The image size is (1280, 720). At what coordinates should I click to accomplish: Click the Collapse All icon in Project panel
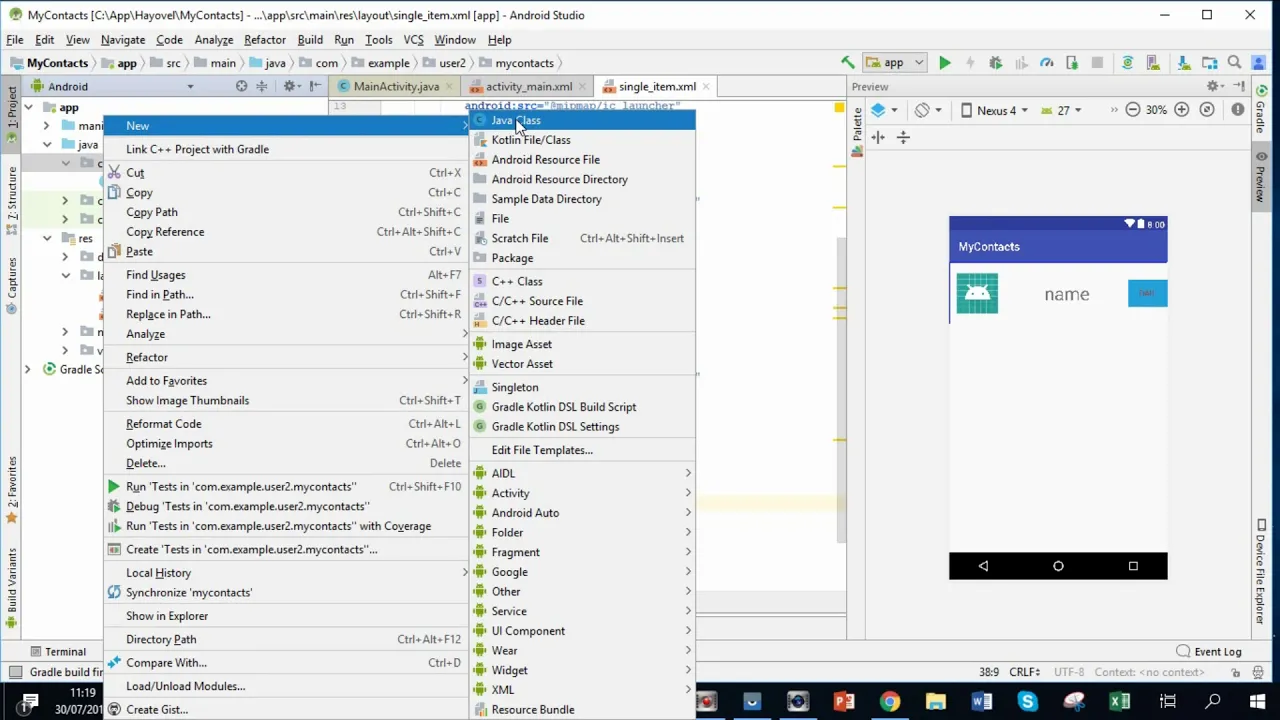click(262, 86)
